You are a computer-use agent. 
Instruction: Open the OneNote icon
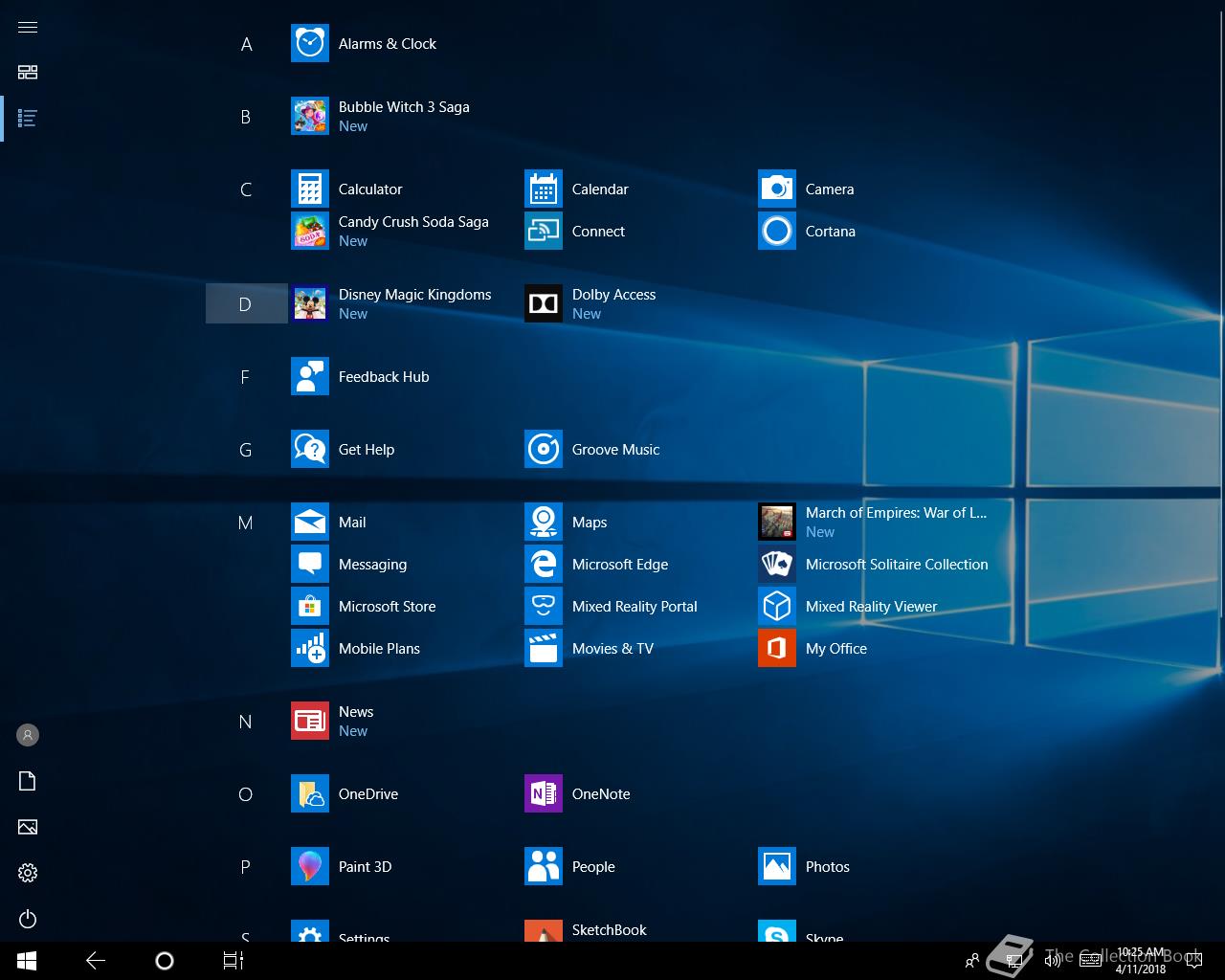point(544,794)
